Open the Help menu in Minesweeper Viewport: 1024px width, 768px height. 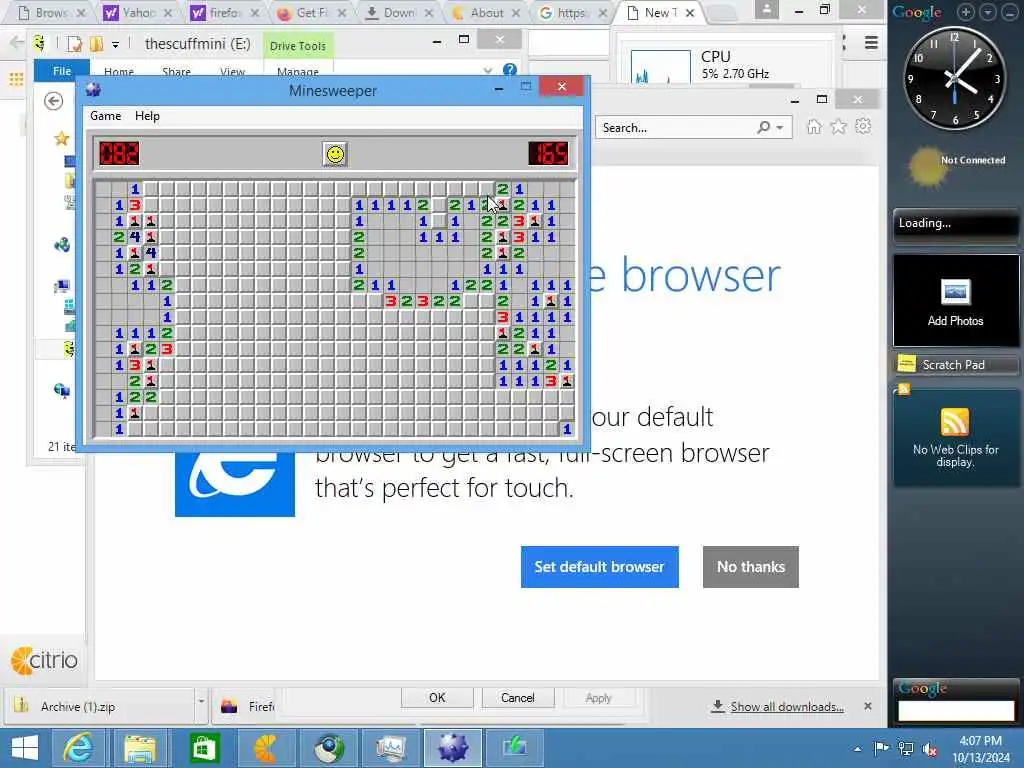point(147,116)
